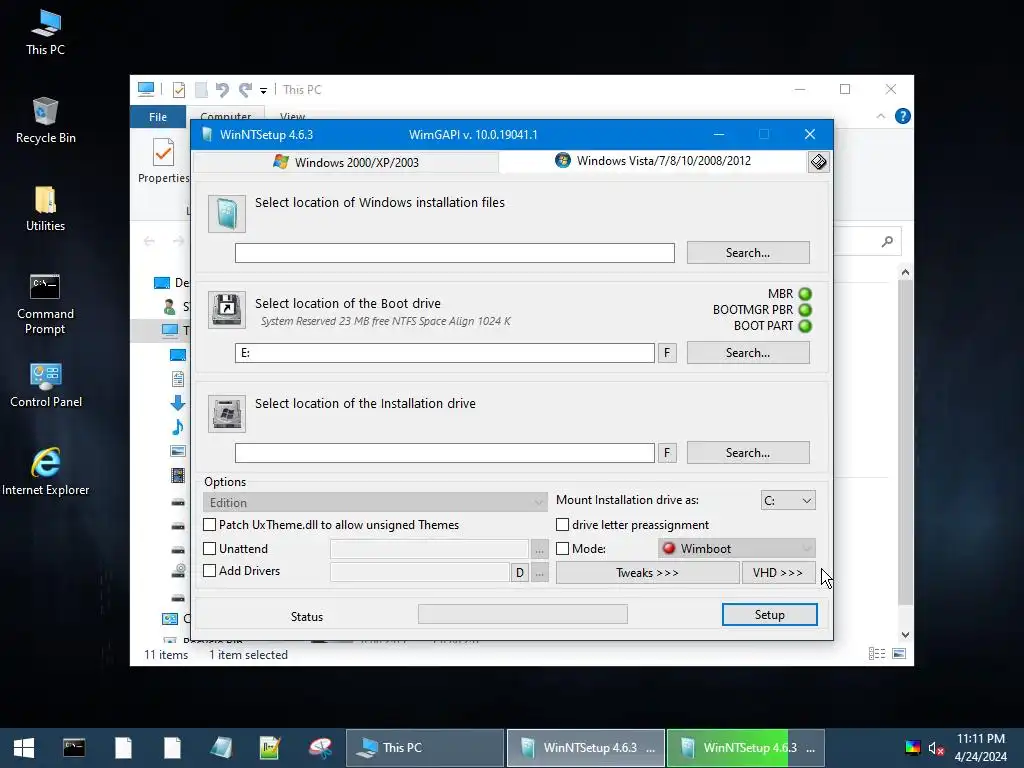This screenshot has width=1024, height=768.
Task: Expand the Edition dropdown
Action: point(376,502)
